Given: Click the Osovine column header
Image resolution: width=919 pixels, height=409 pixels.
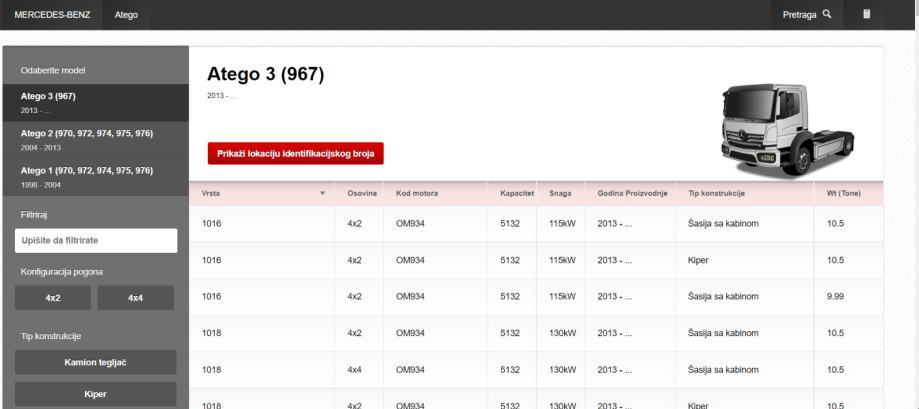Looking at the screenshot, I should click(x=362, y=193).
